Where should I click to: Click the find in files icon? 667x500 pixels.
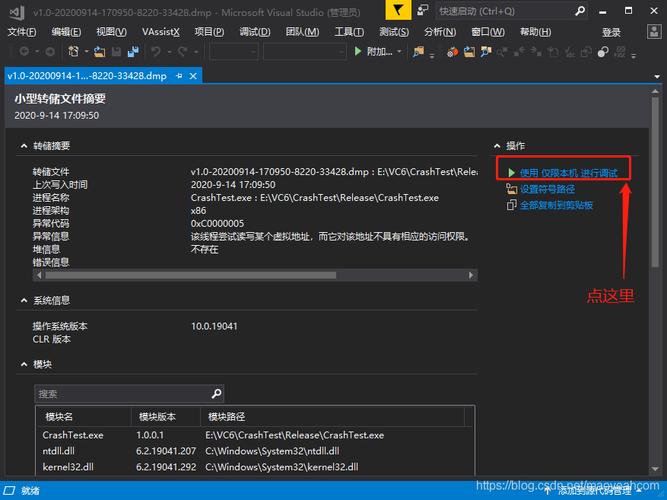coord(419,52)
